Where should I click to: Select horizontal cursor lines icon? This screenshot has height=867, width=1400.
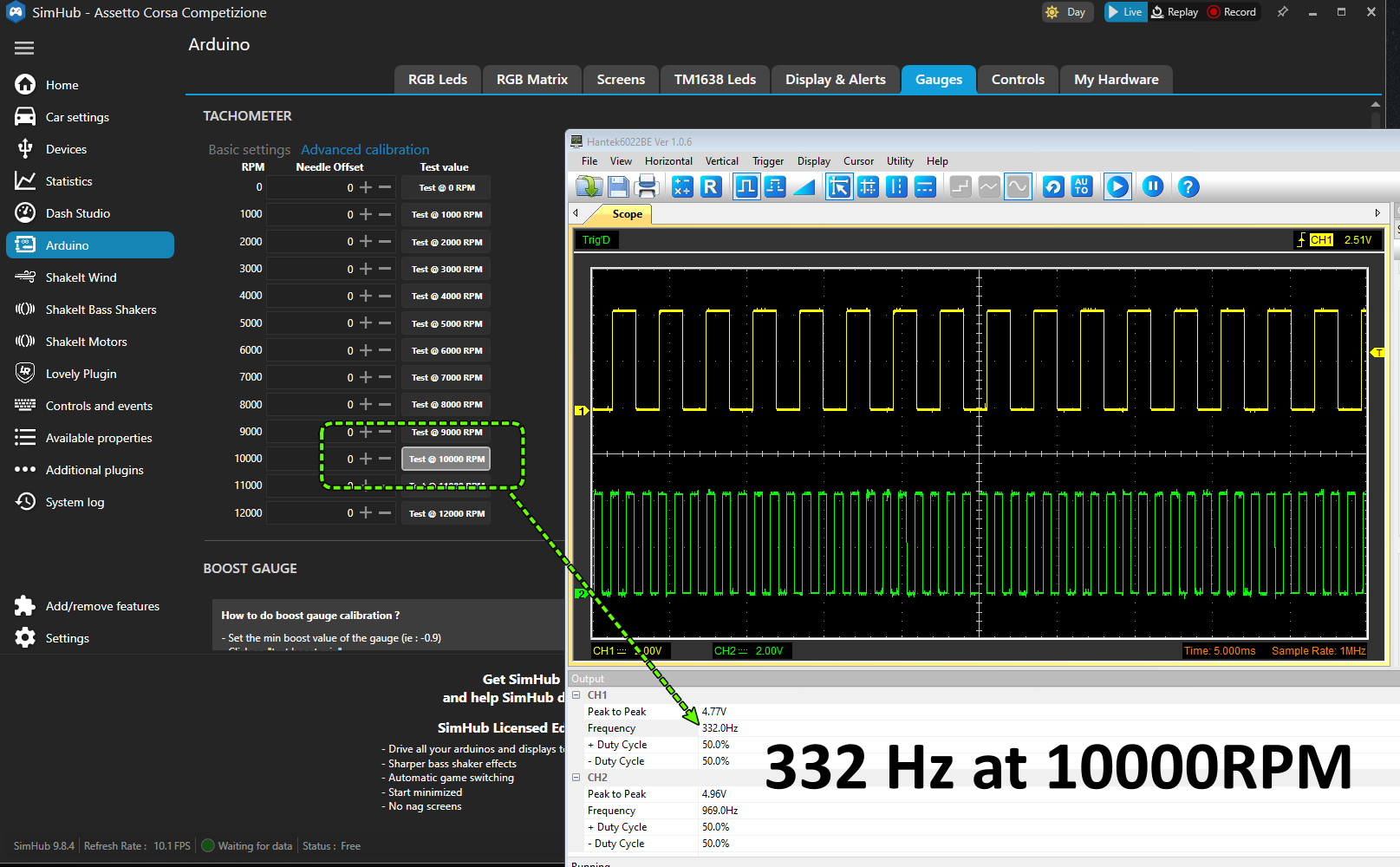click(x=925, y=186)
